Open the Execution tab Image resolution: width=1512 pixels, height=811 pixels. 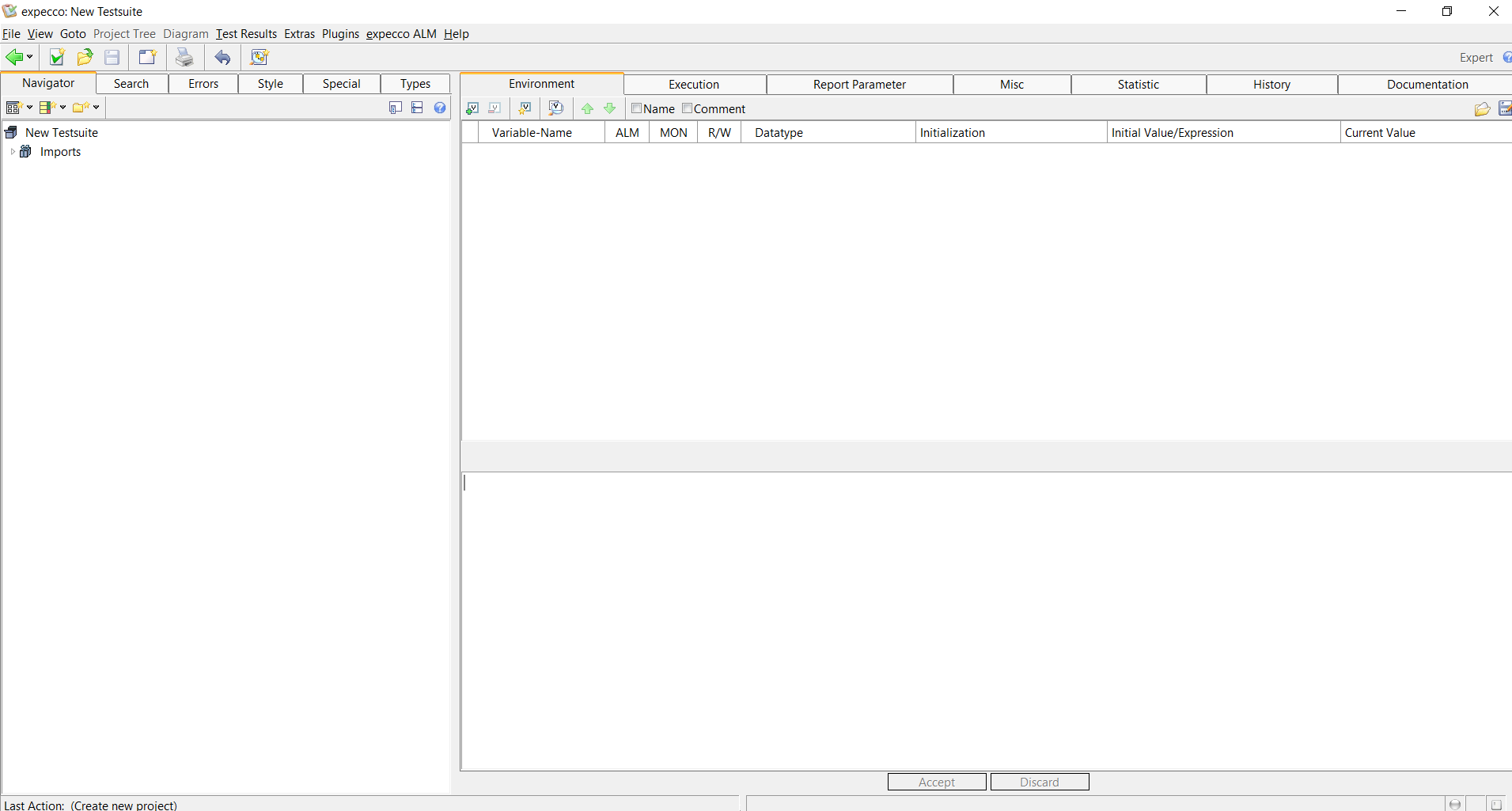coord(694,85)
